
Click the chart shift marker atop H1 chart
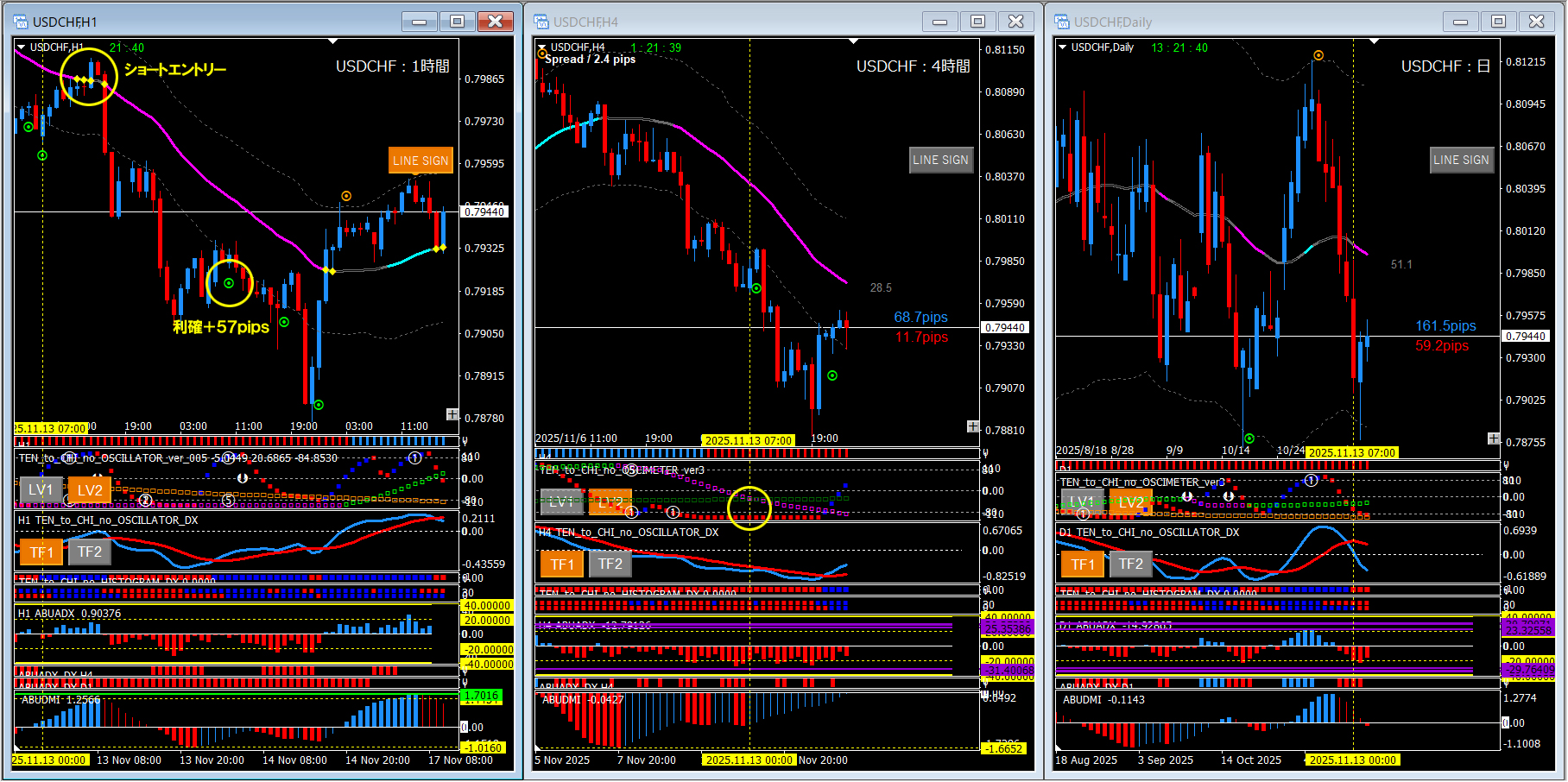333,41
